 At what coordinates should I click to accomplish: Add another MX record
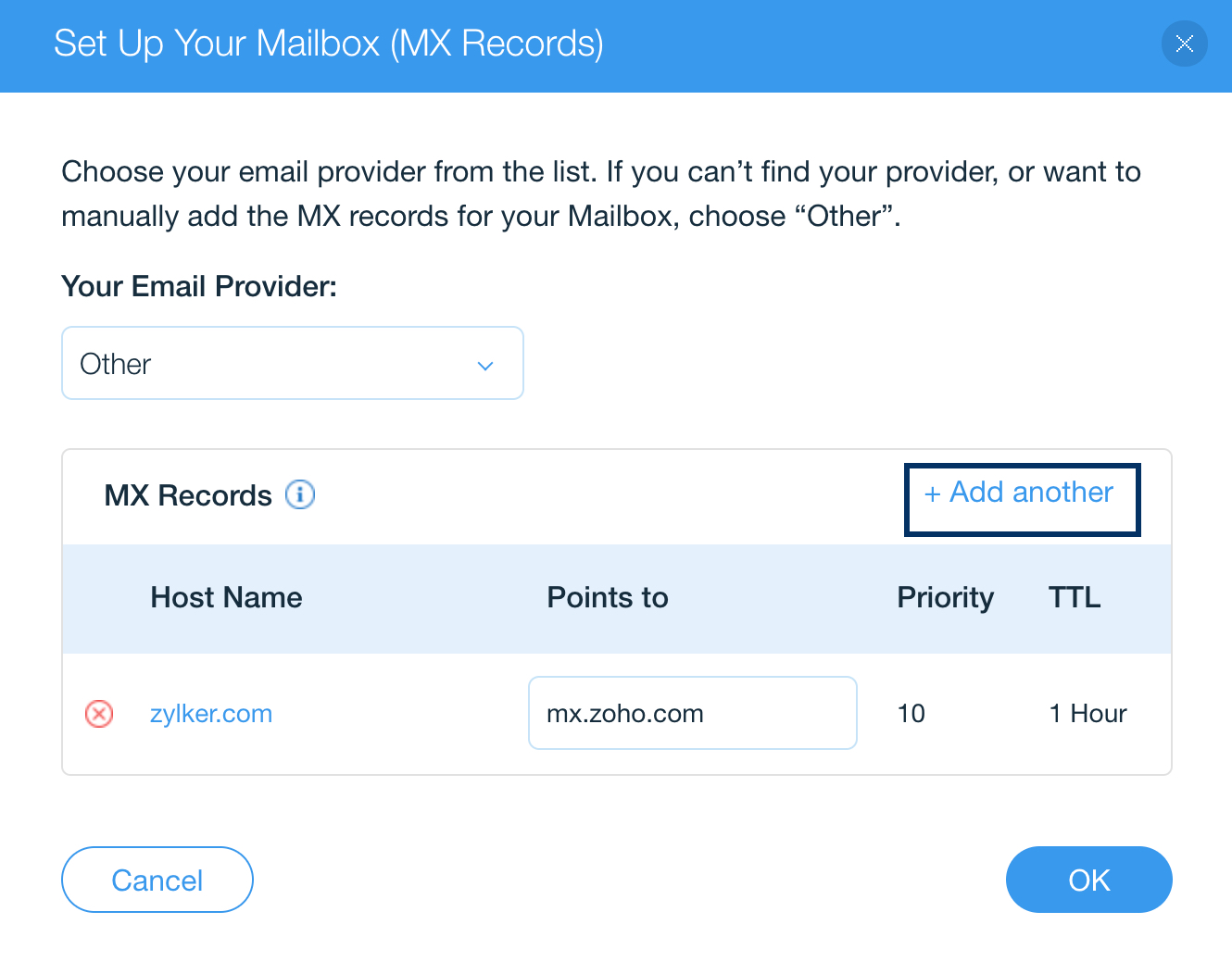(x=1022, y=499)
